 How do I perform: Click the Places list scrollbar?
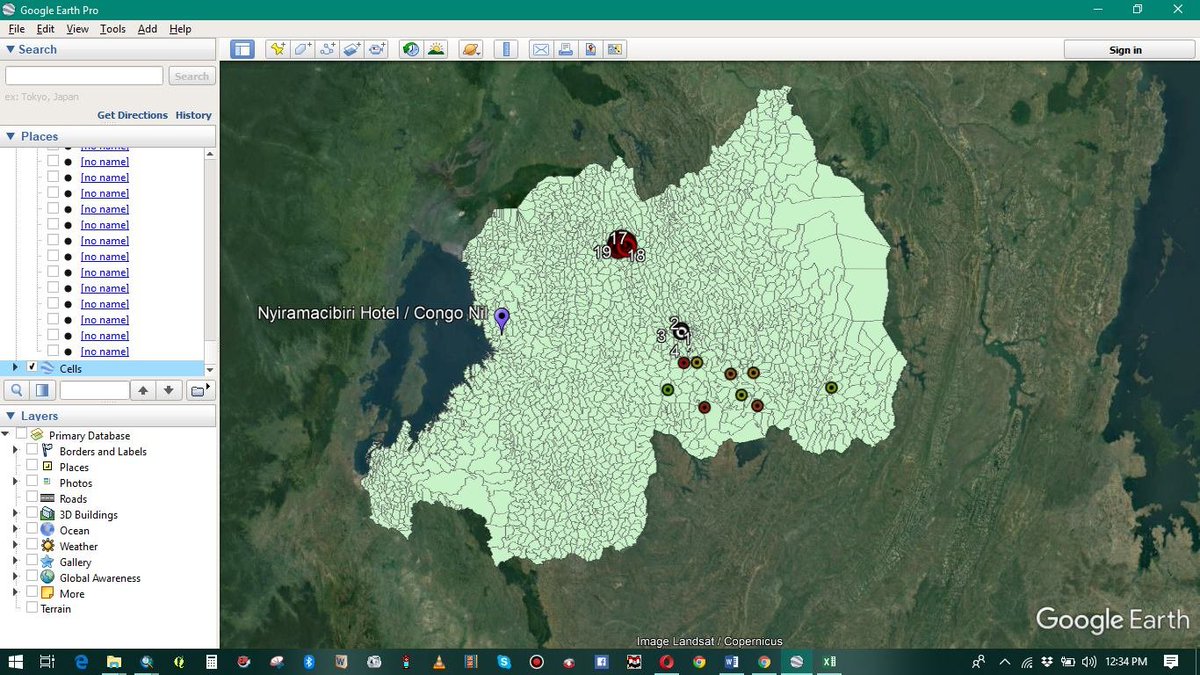click(210, 261)
